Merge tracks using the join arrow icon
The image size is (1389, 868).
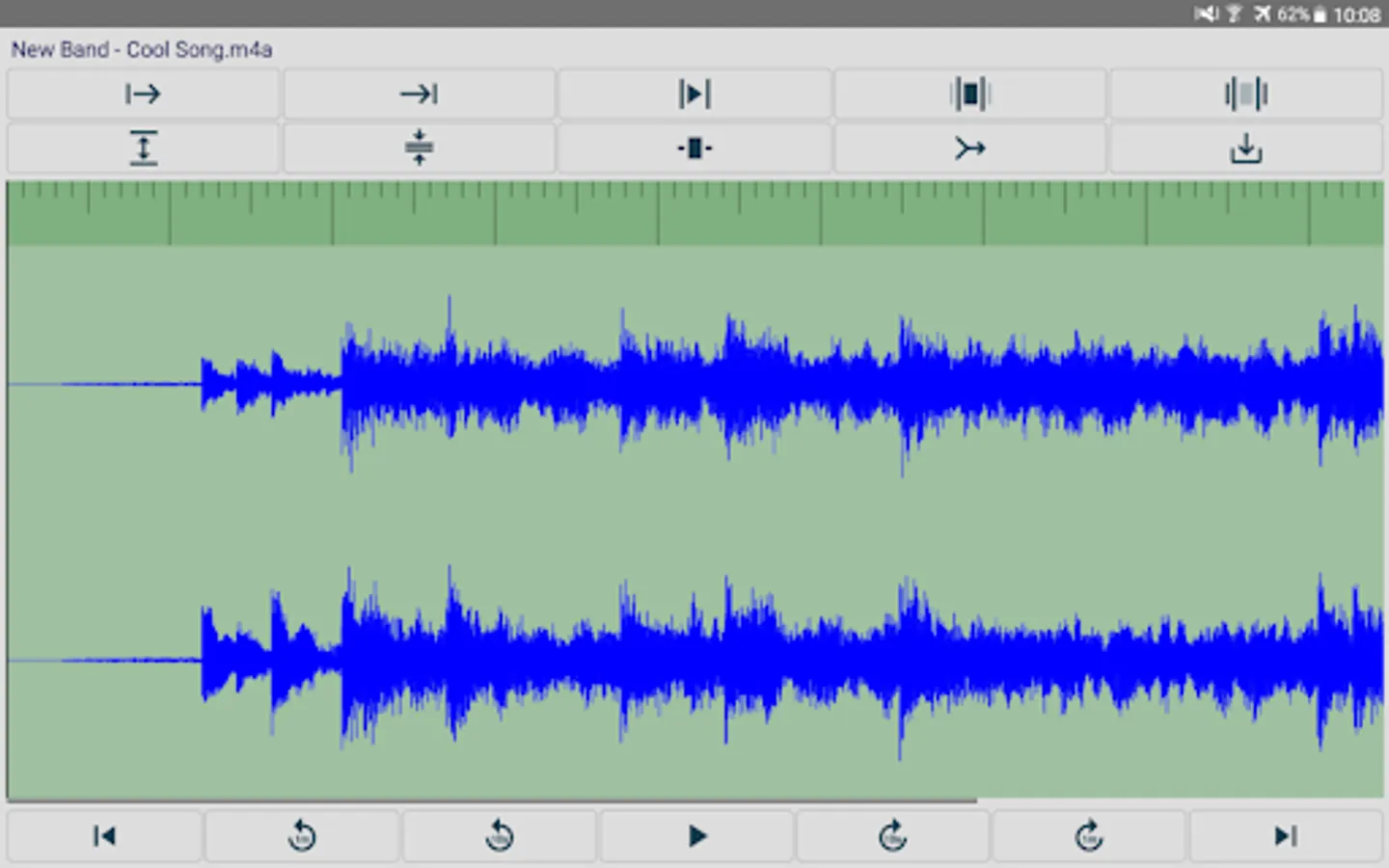970,149
